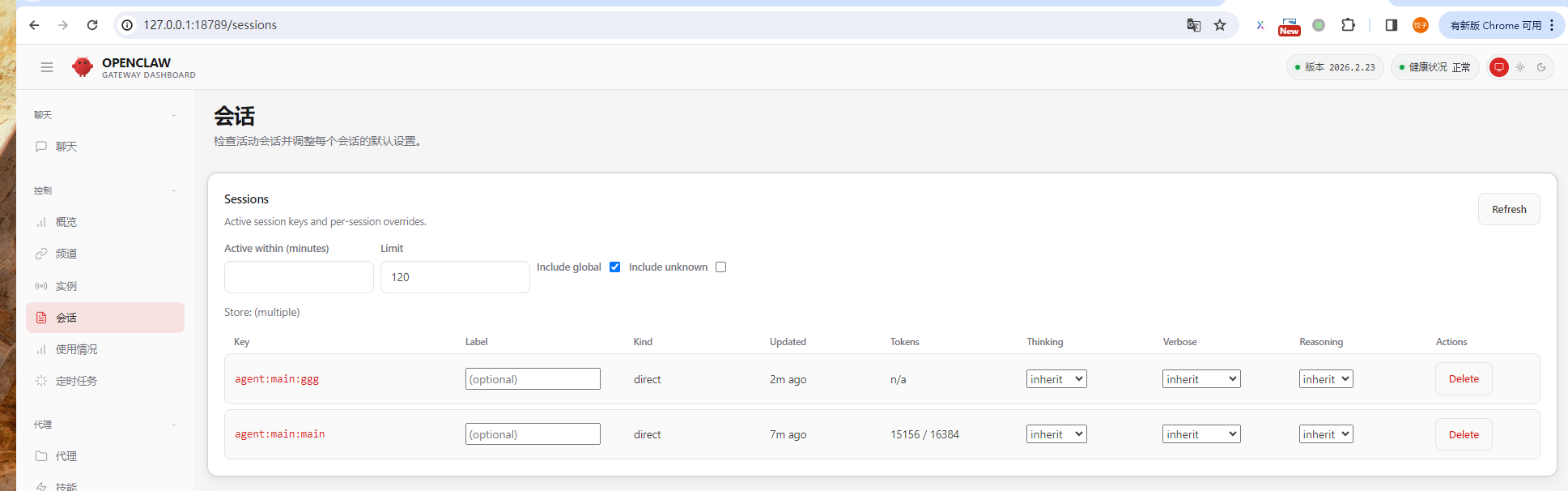Reload the page with the refresh icon

tap(92, 25)
